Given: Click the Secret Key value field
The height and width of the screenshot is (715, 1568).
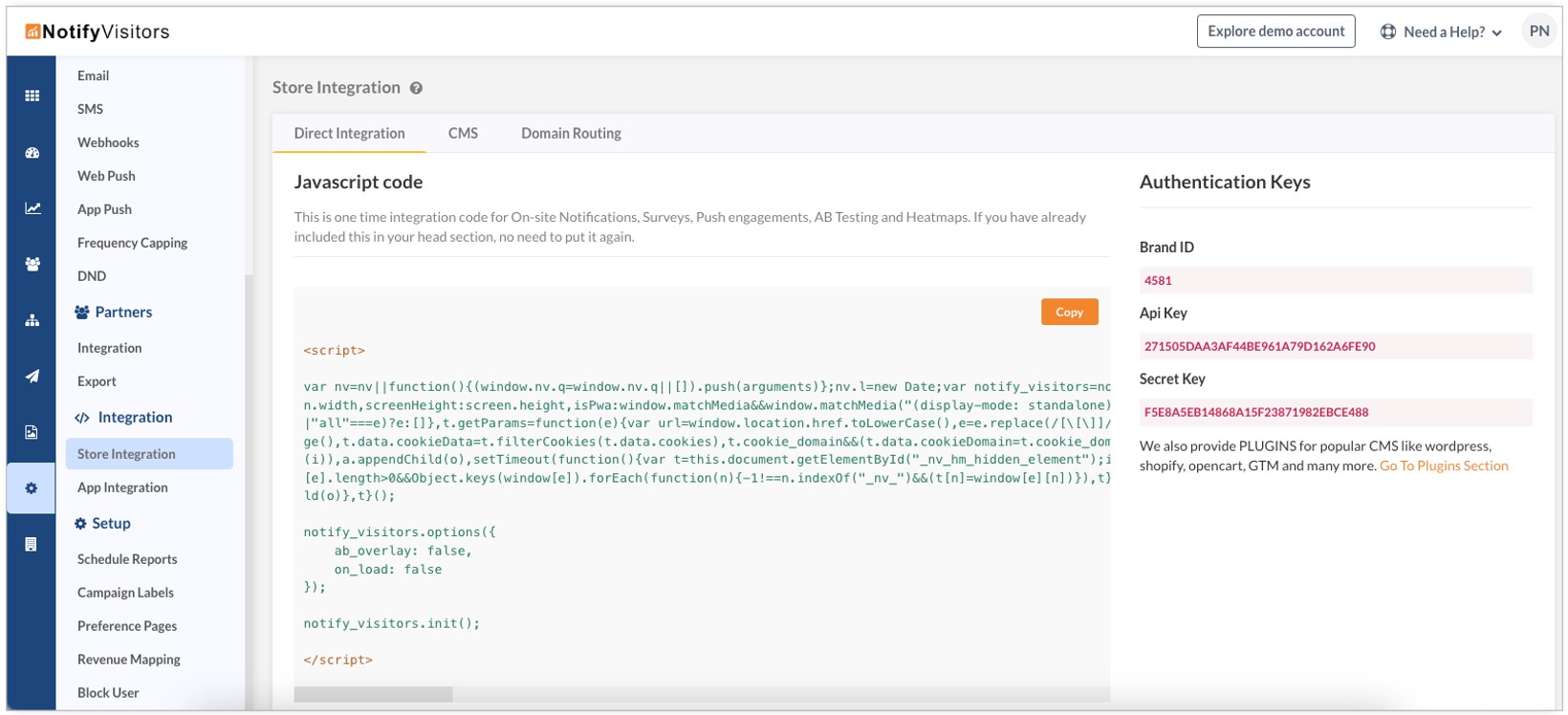Looking at the screenshot, I should click(x=1336, y=412).
